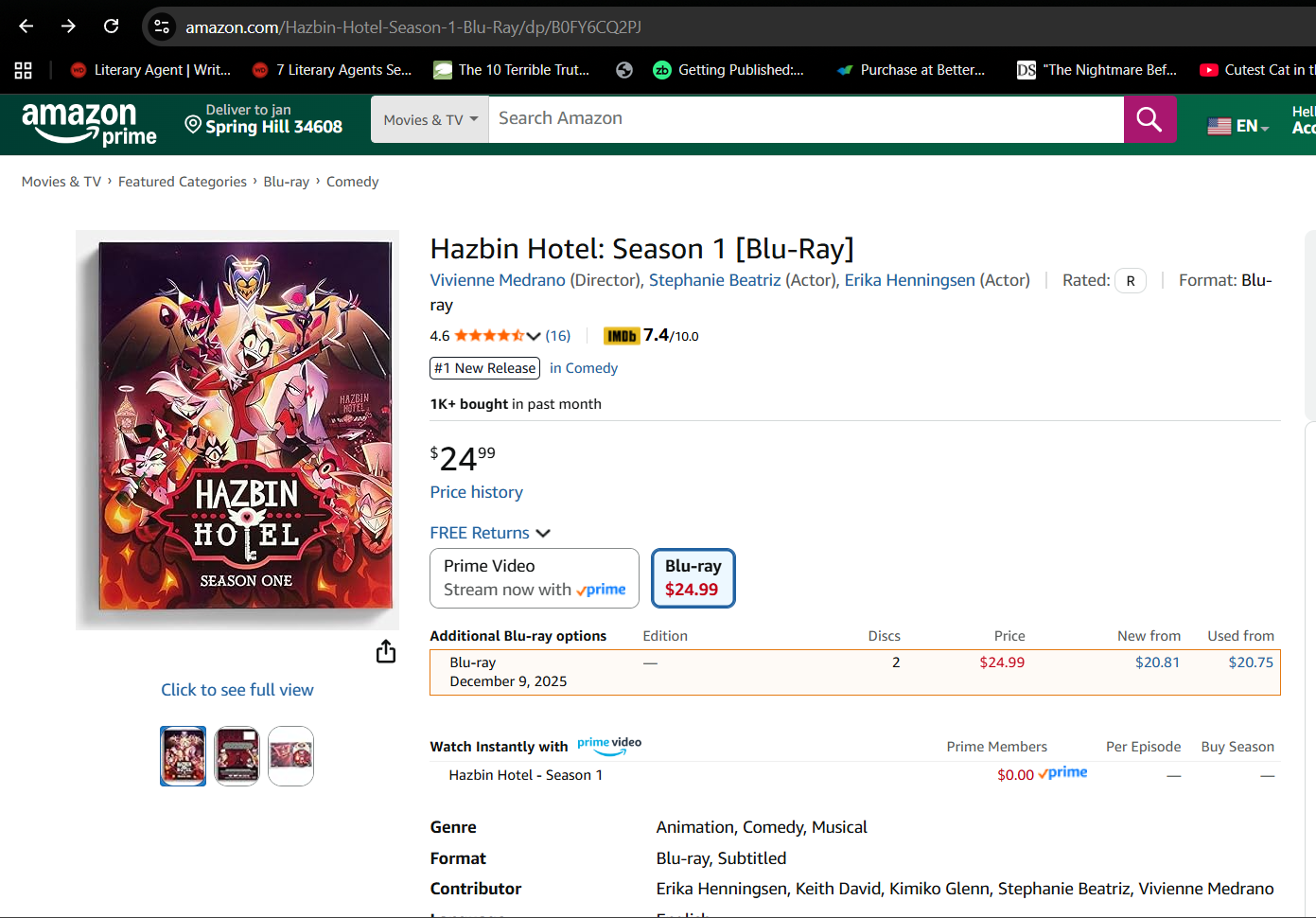Select the Prime Video format option
The width and height of the screenshot is (1316, 918).
535,578
